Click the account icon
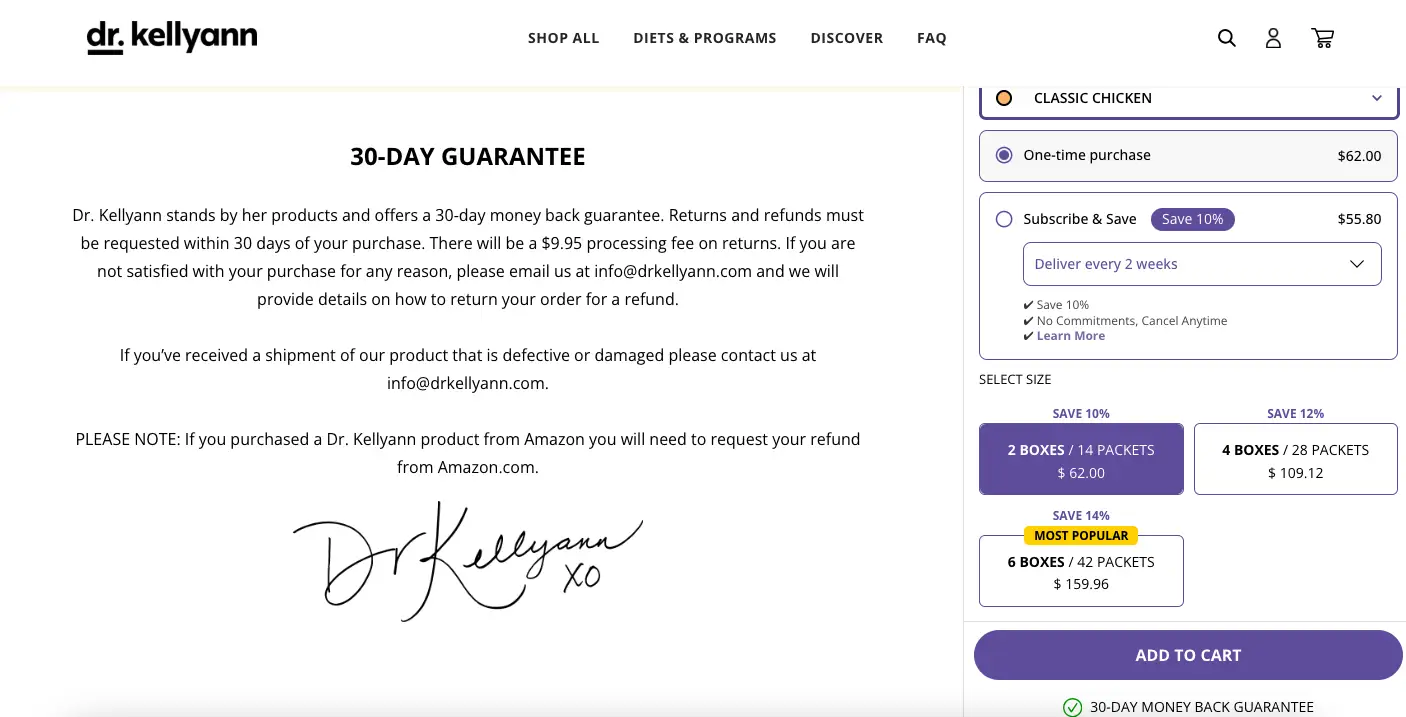The height and width of the screenshot is (717, 1406). (1273, 37)
